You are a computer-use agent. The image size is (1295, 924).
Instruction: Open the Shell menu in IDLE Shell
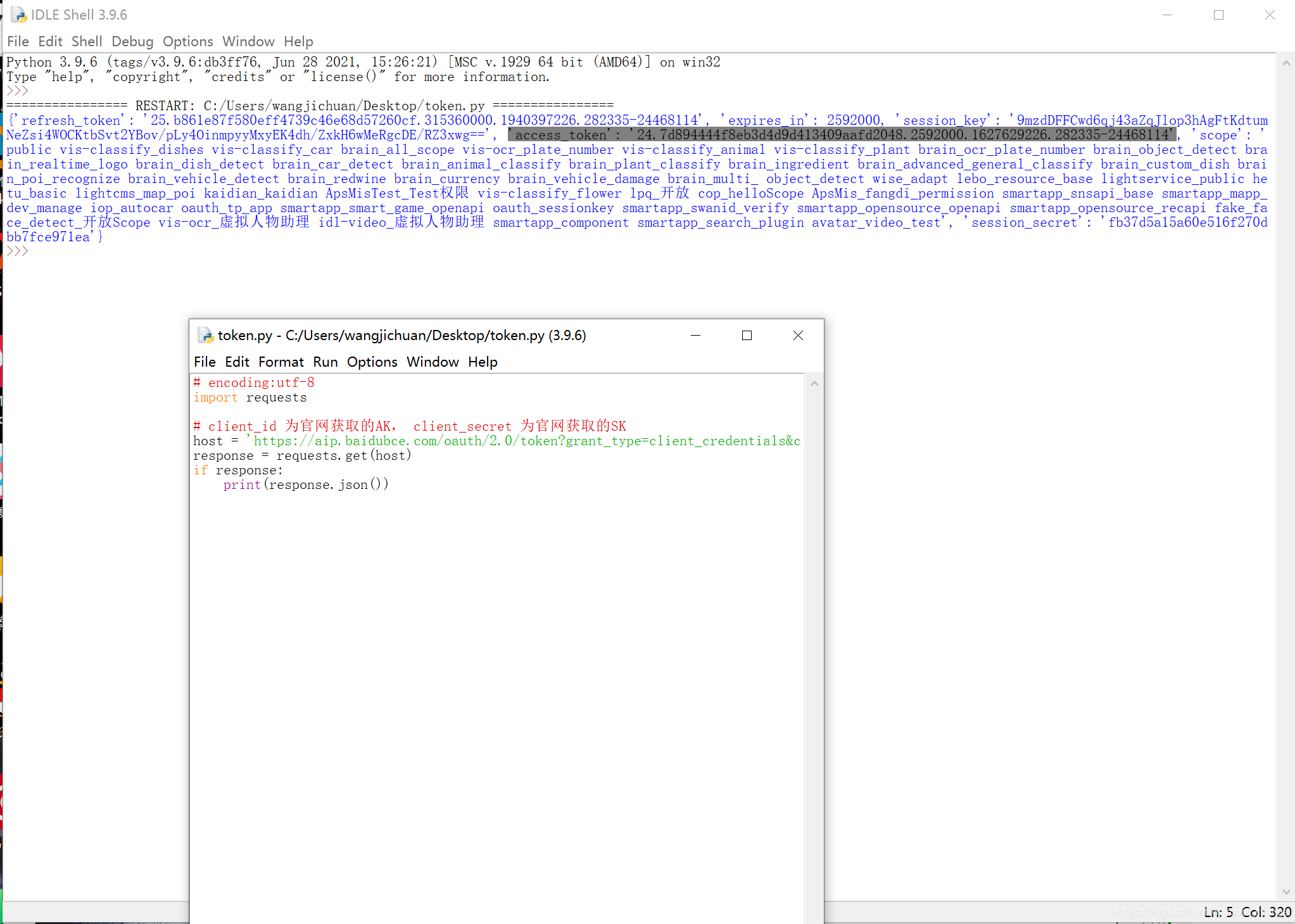[x=86, y=41]
